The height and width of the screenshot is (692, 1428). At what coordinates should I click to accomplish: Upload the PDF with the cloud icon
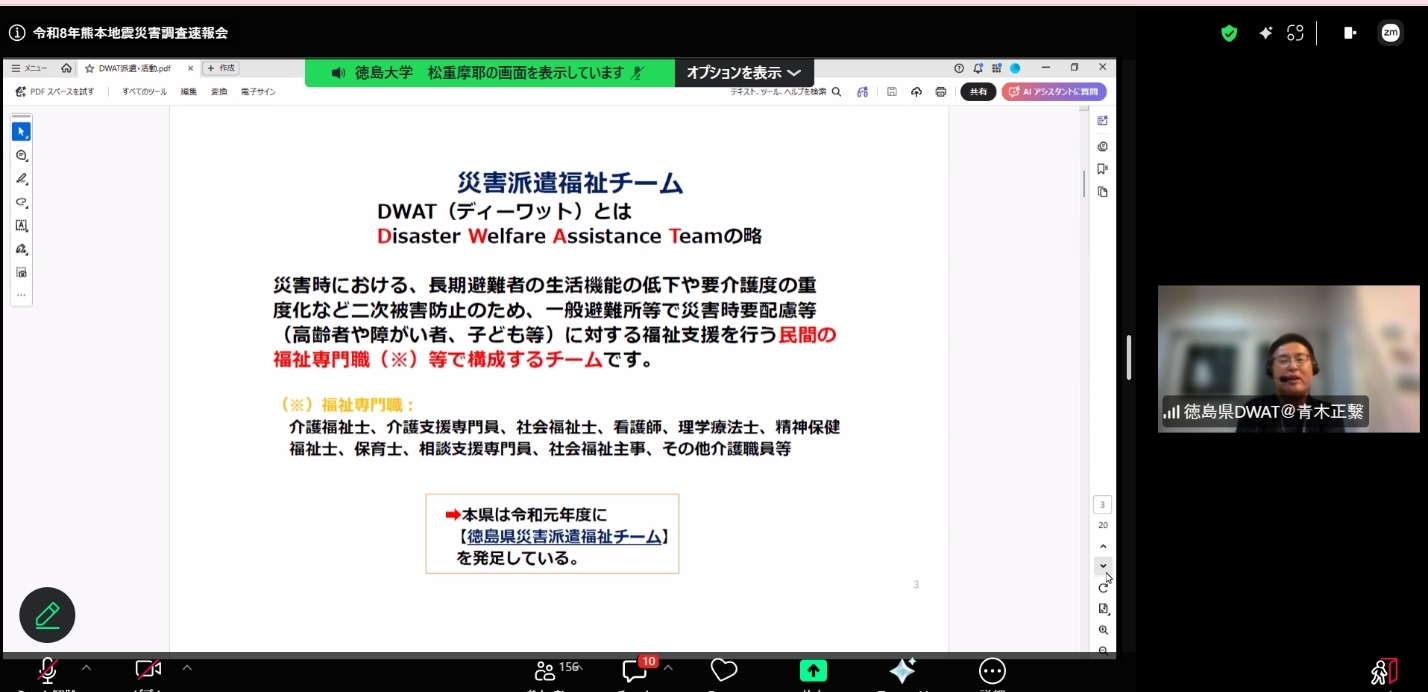pyautogui.click(x=916, y=92)
